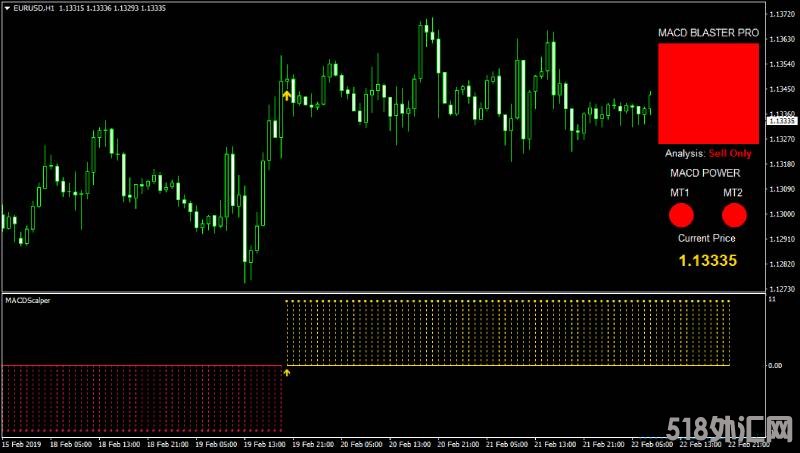This screenshot has width=800, height=453.
Task: Click the large red MACD Blaster Pro signal box
Action: 708,93
